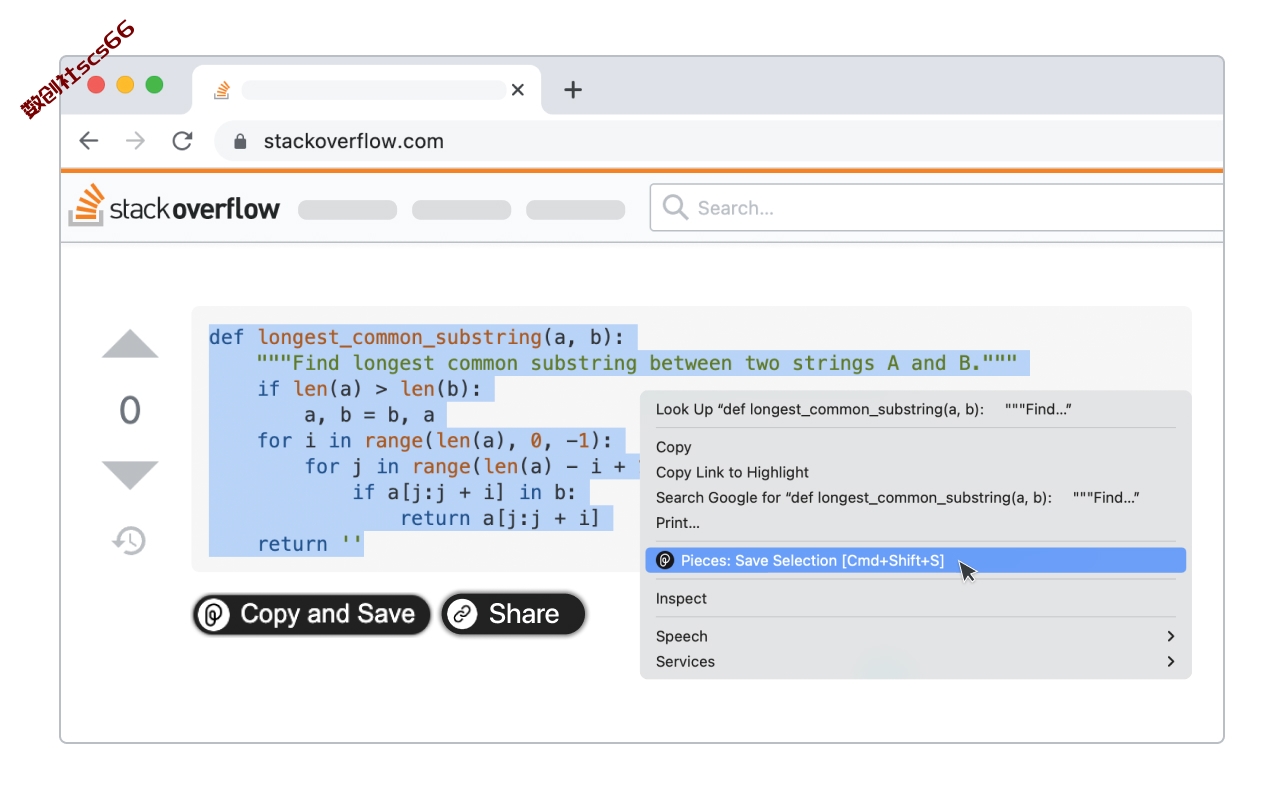Click the first placeholder nav pill
This screenshot has height=800, width=1280.
point(347,210)
